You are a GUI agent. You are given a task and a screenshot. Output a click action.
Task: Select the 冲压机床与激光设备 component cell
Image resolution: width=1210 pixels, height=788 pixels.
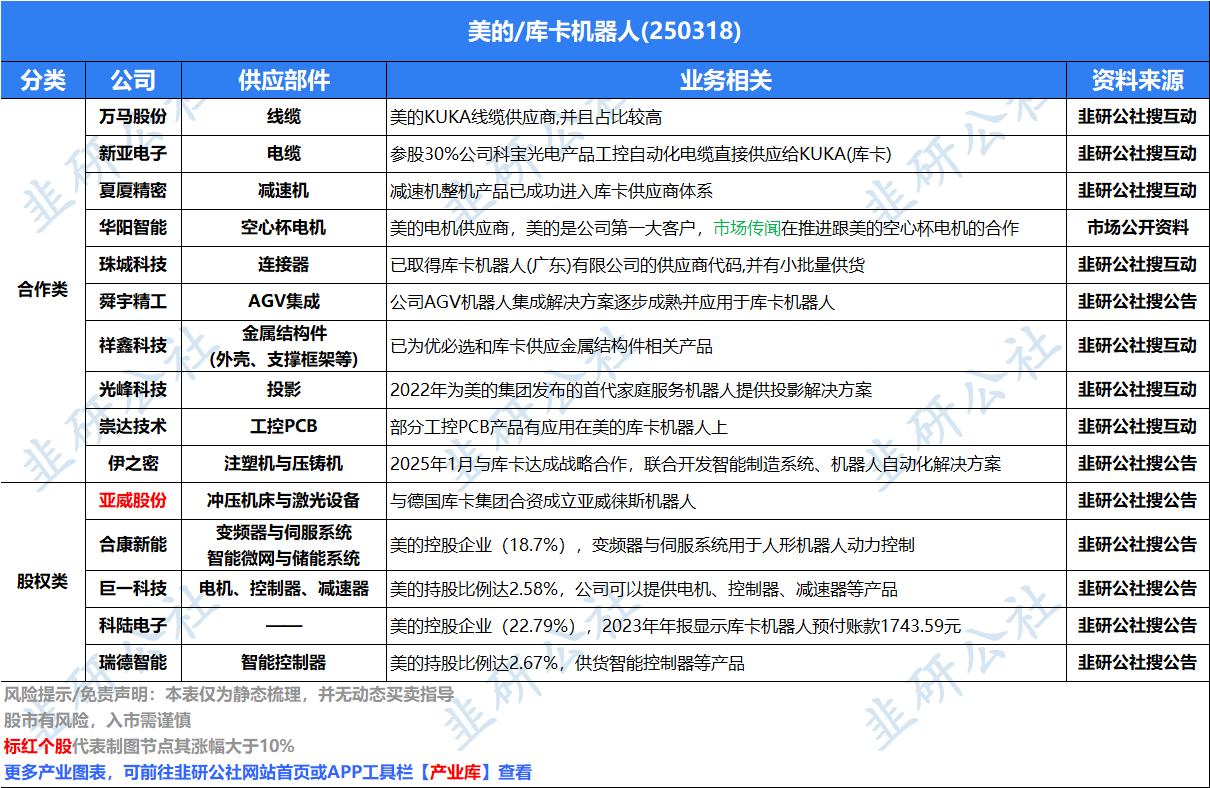284,500
